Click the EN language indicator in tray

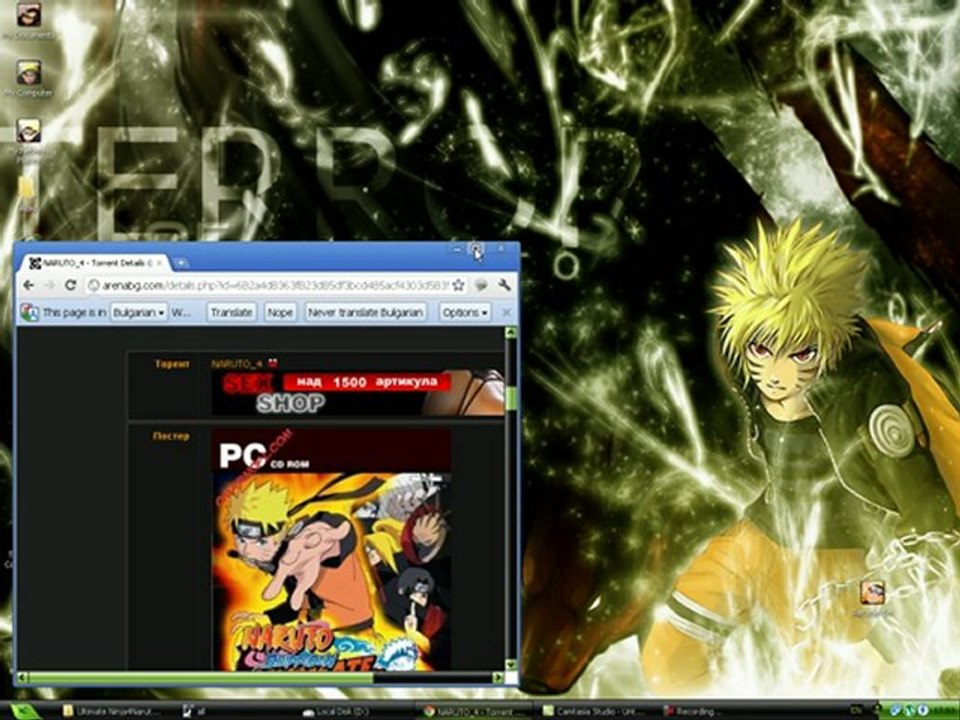(x=855, y=711)
